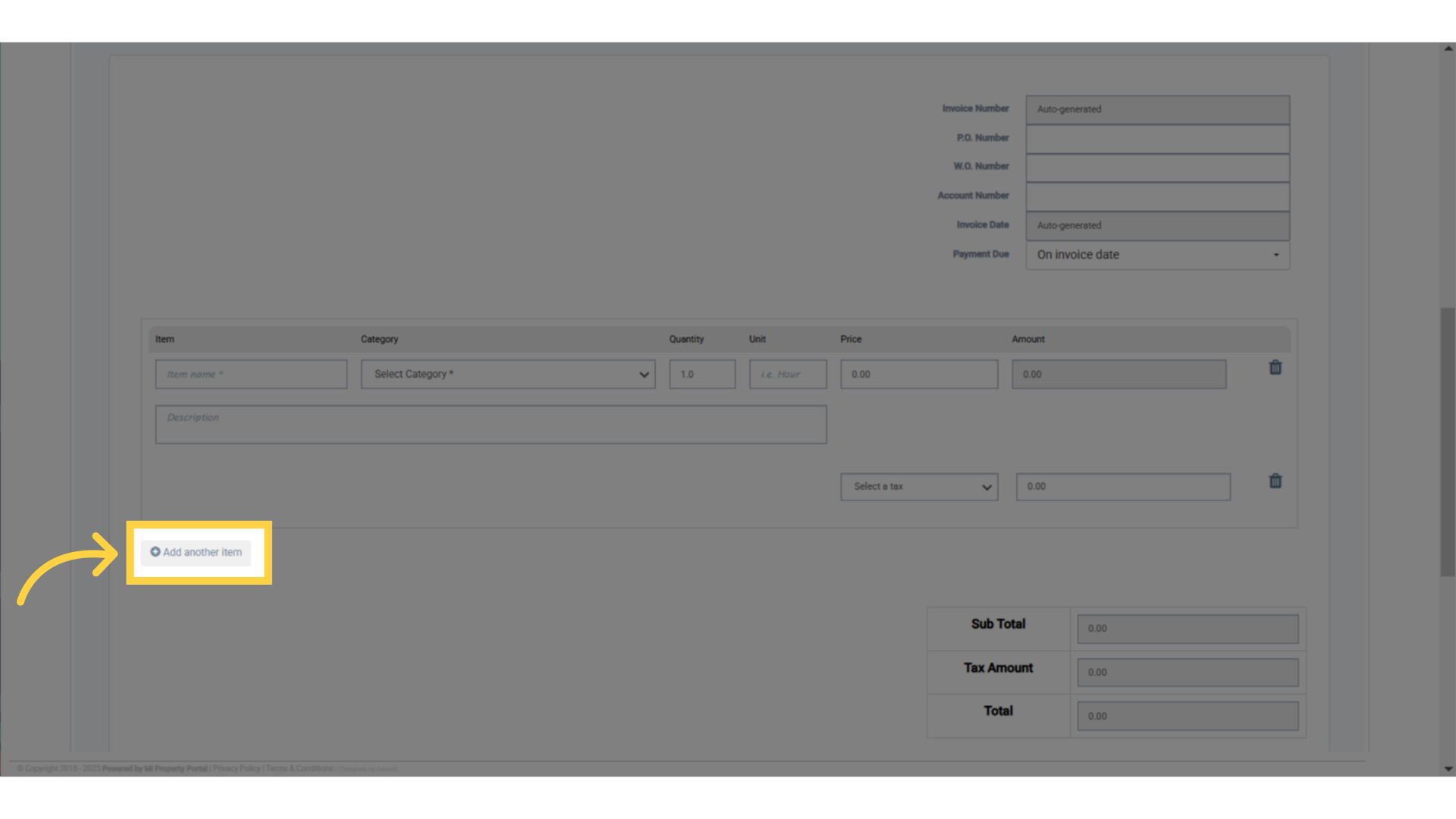Viewport: 1456px width, 819px height.
Task: Open the Select Category dropdown
Action: coord(508,375)
